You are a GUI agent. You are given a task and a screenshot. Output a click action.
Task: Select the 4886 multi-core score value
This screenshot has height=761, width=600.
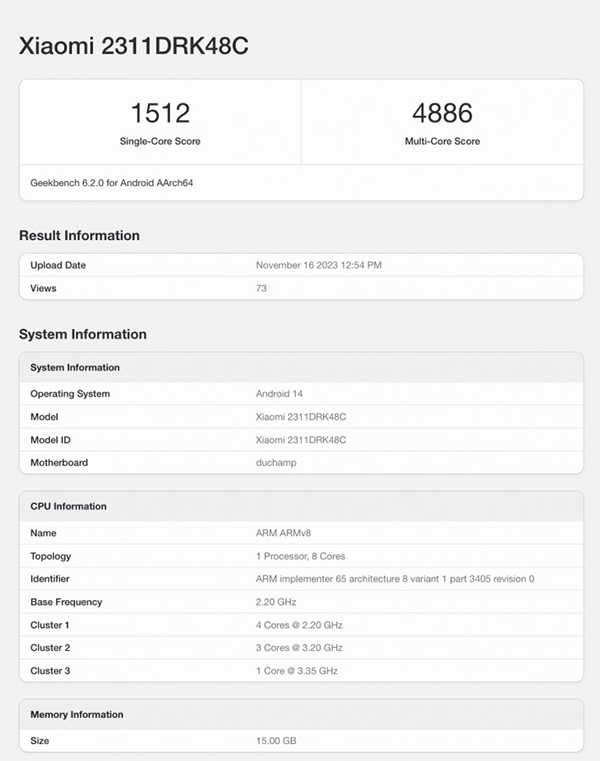coord(442,113)
